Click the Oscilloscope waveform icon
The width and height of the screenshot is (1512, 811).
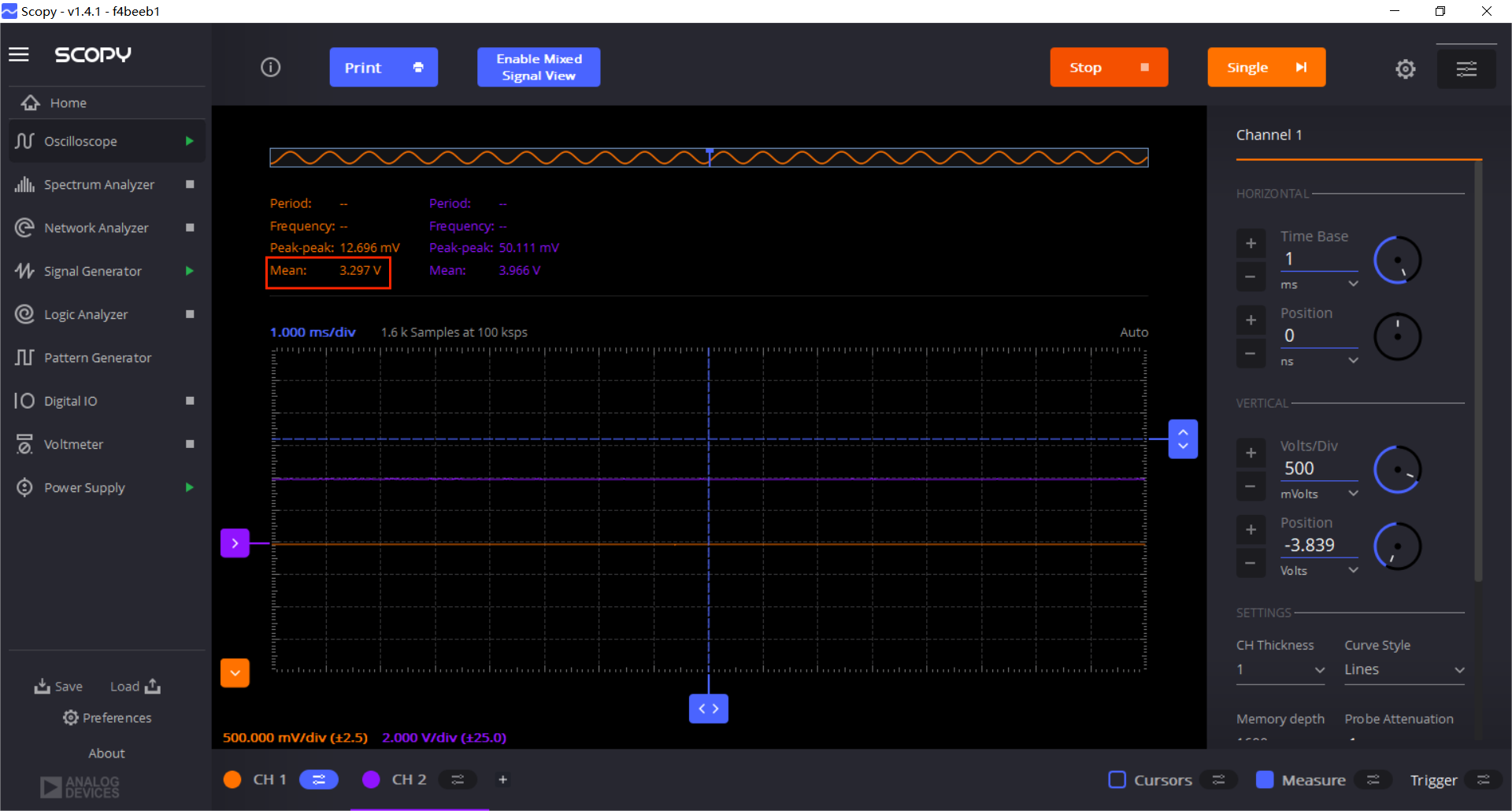click(x=24, y=141)
